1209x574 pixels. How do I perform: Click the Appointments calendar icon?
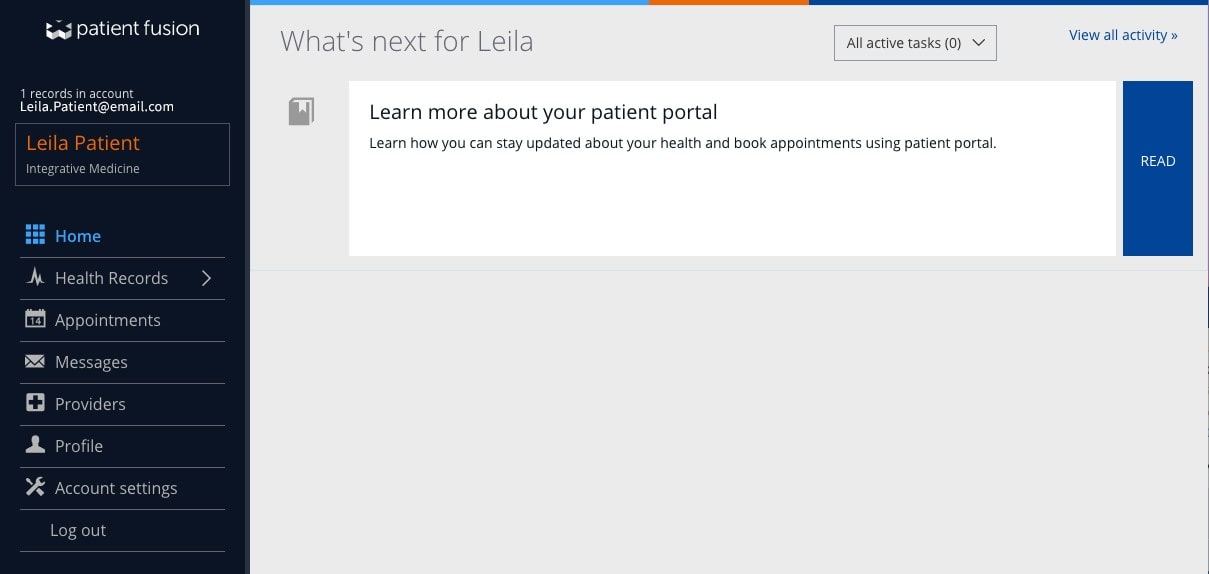[35, 320]
